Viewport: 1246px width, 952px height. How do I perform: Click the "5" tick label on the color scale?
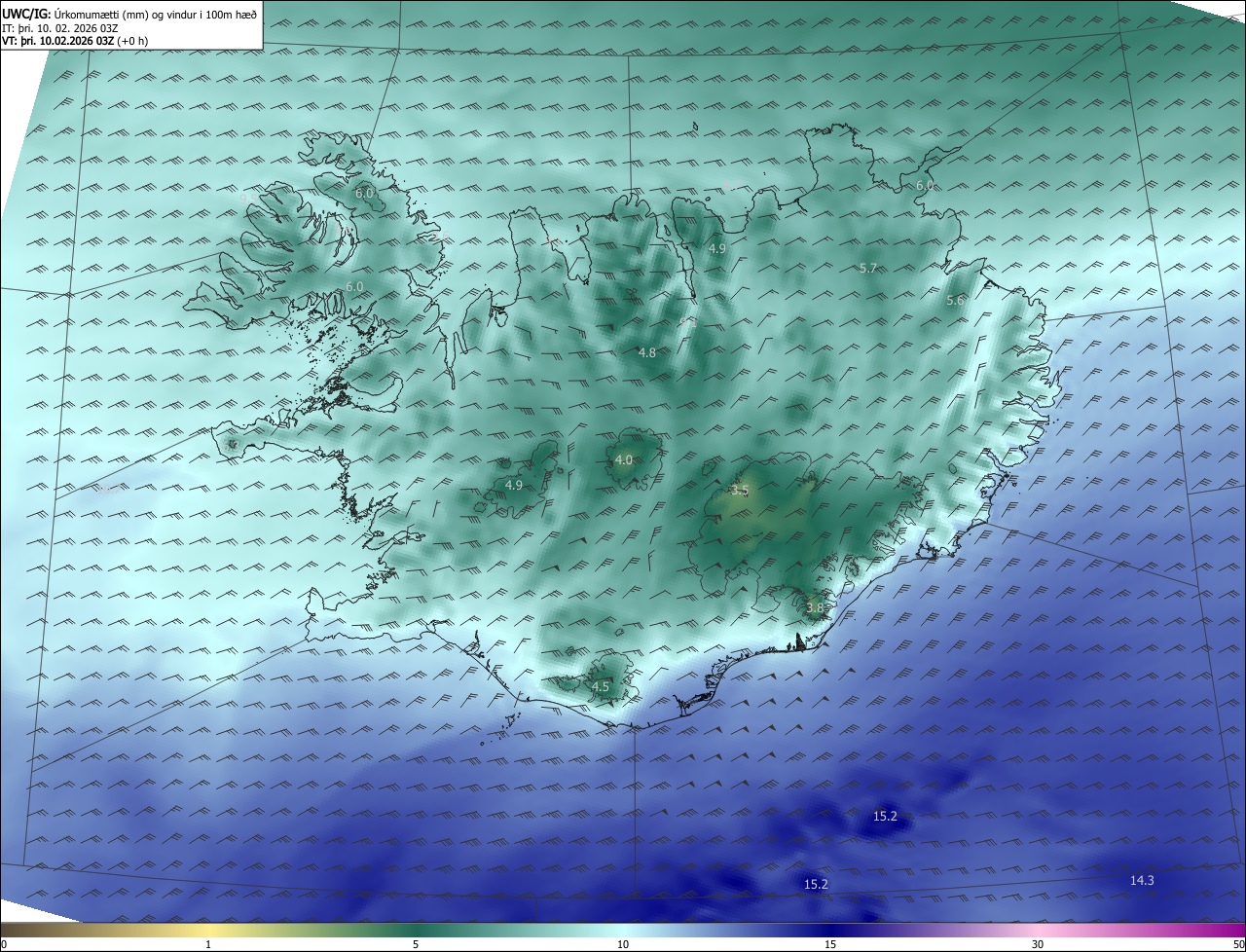416,944
